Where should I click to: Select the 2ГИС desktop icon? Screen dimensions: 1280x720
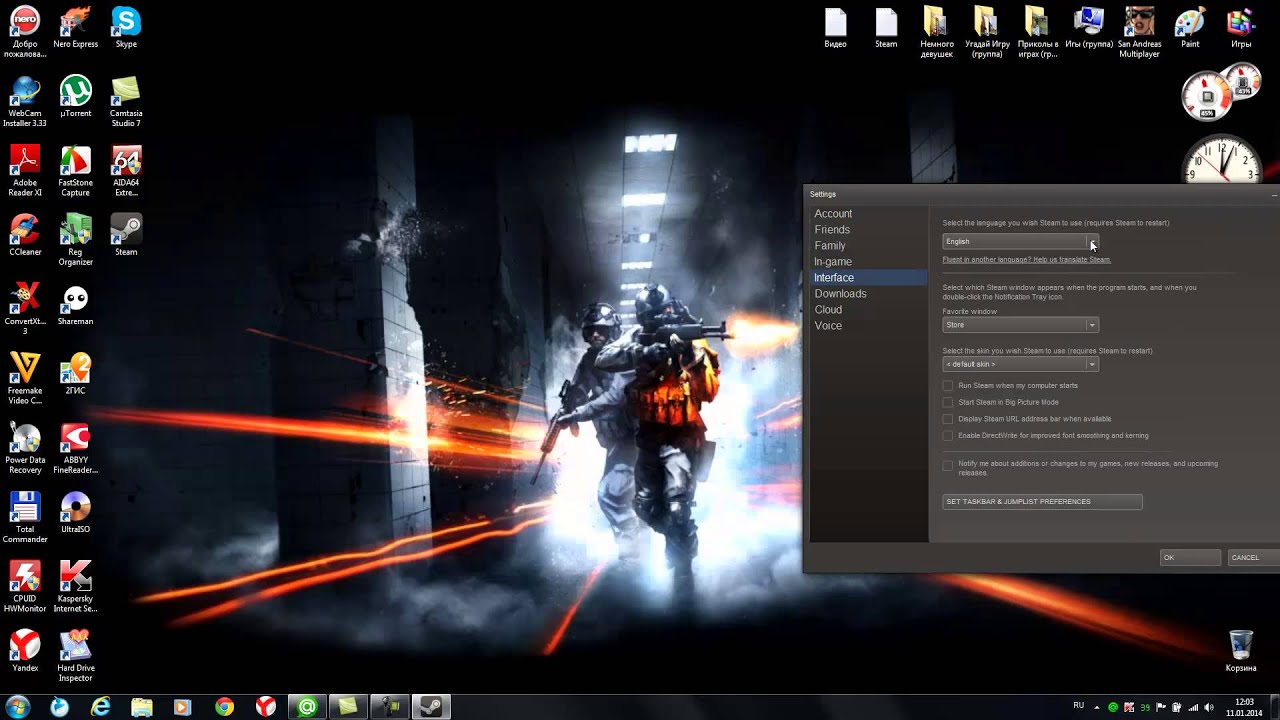coord(76,373)
